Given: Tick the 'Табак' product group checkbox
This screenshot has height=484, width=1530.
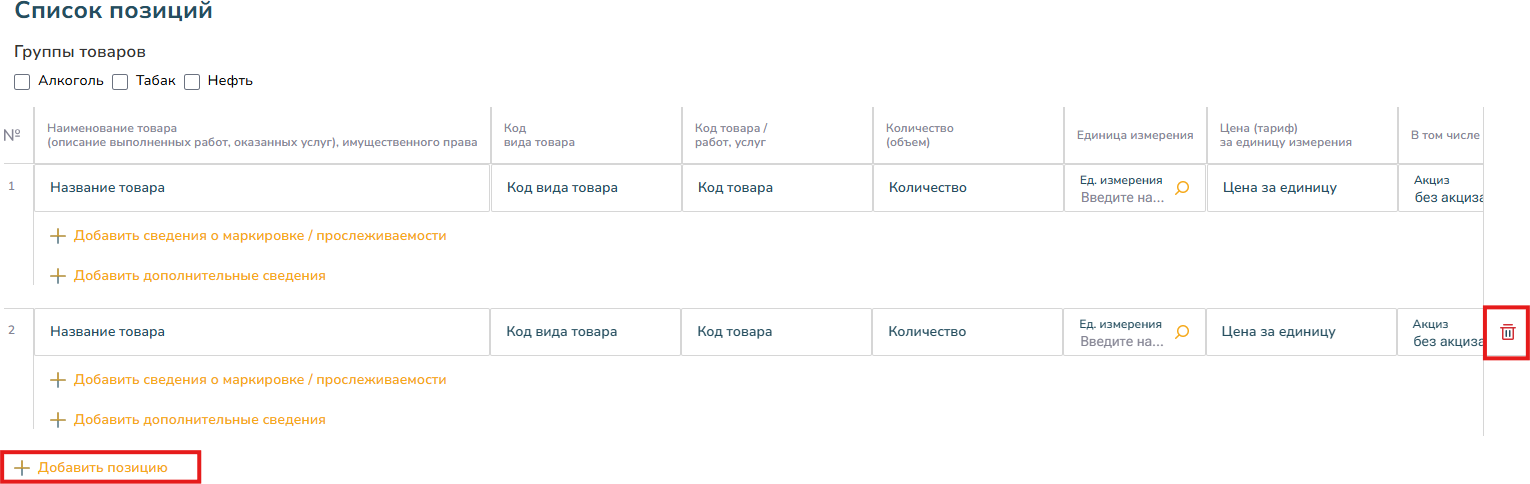Looking at the screenshot, I should [x=120, y=82].
